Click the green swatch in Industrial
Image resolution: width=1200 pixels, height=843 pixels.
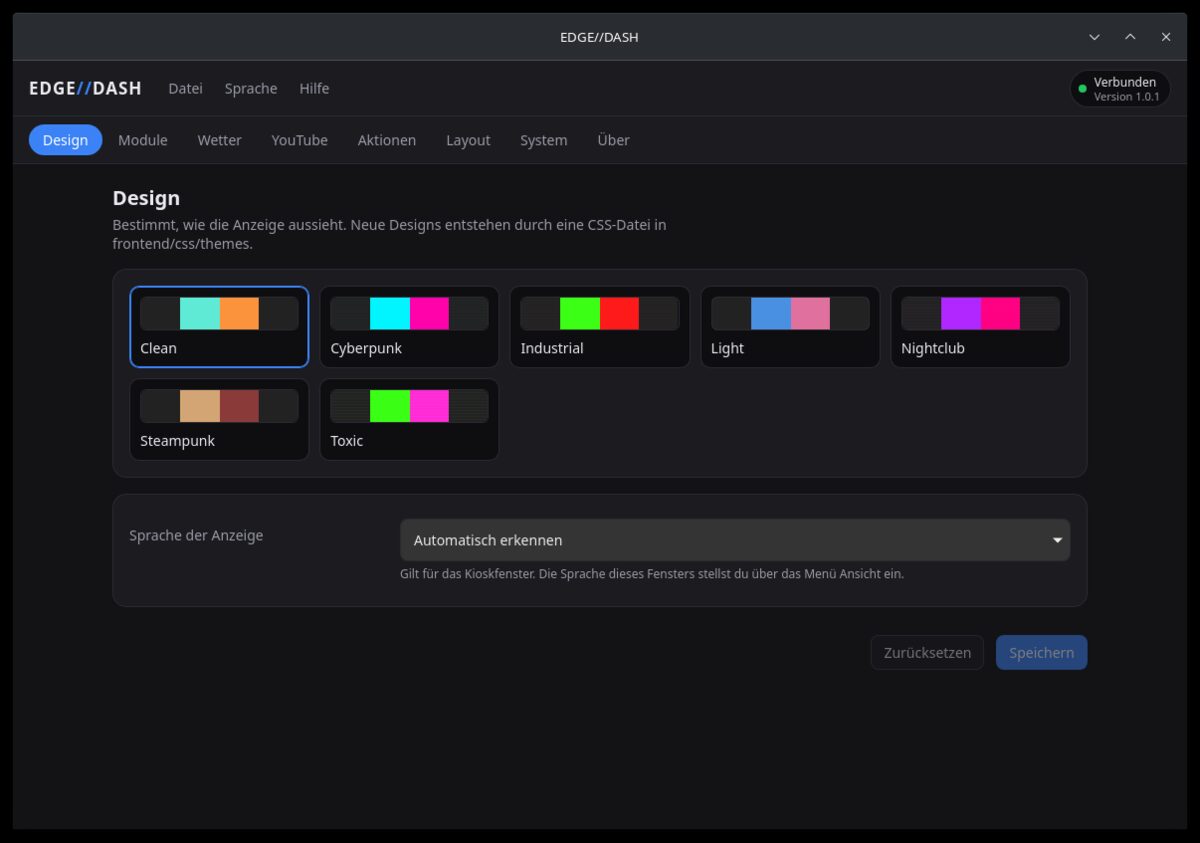(x=580, y=313)
